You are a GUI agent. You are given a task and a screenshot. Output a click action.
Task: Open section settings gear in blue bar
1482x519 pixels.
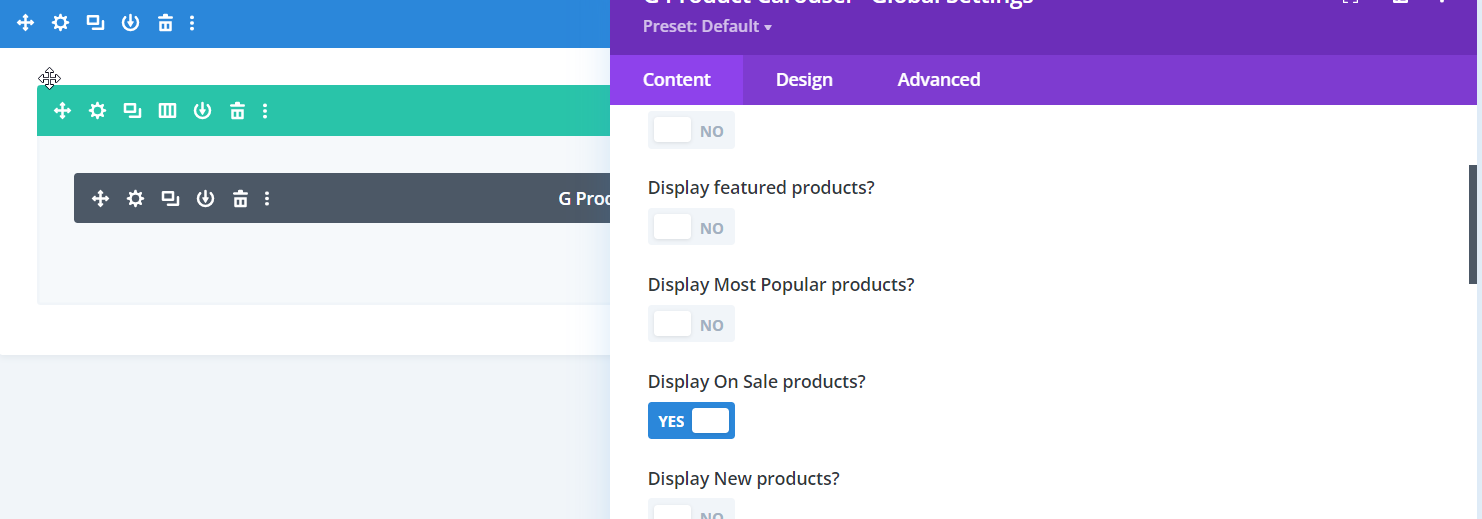[60, 22]
